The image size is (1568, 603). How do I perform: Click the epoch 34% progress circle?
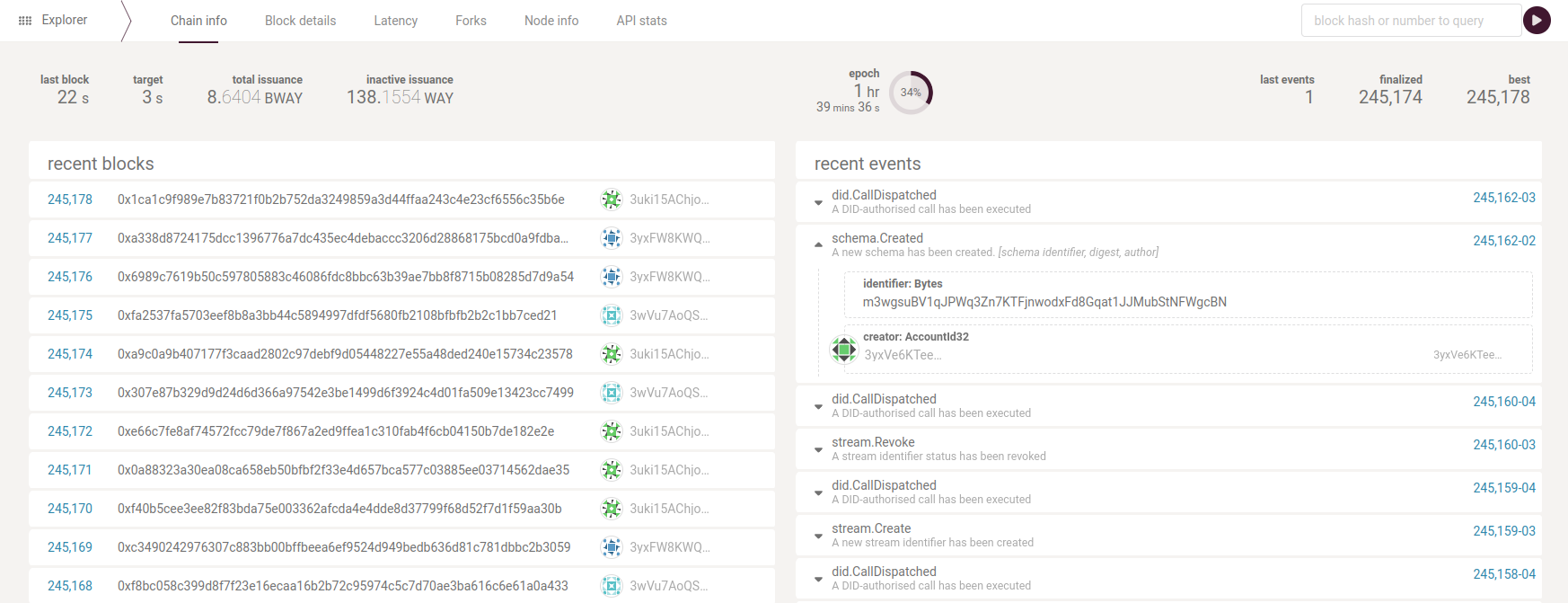(x=911, y=93)
